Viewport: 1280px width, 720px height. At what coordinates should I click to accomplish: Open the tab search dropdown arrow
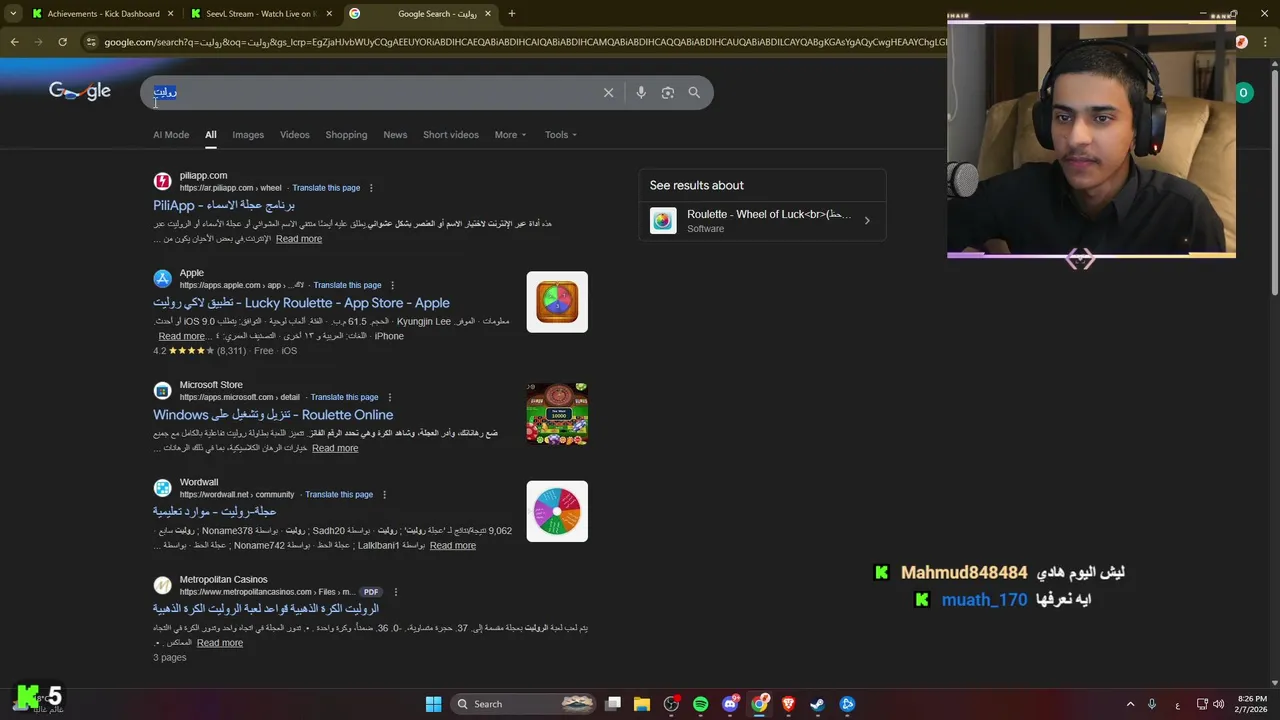click(x=12, y=14)
